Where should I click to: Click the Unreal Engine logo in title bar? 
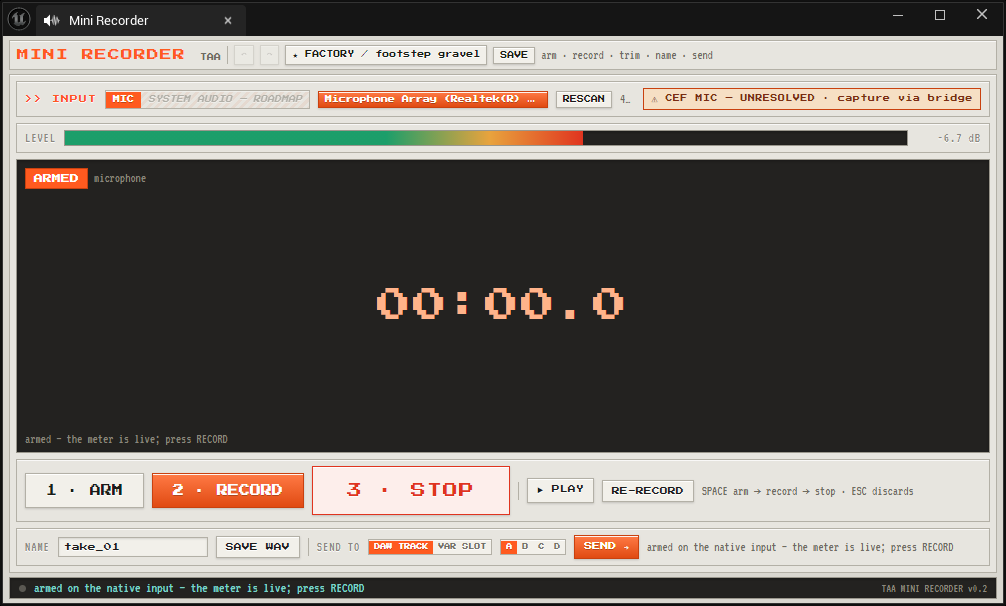point(19,19)
